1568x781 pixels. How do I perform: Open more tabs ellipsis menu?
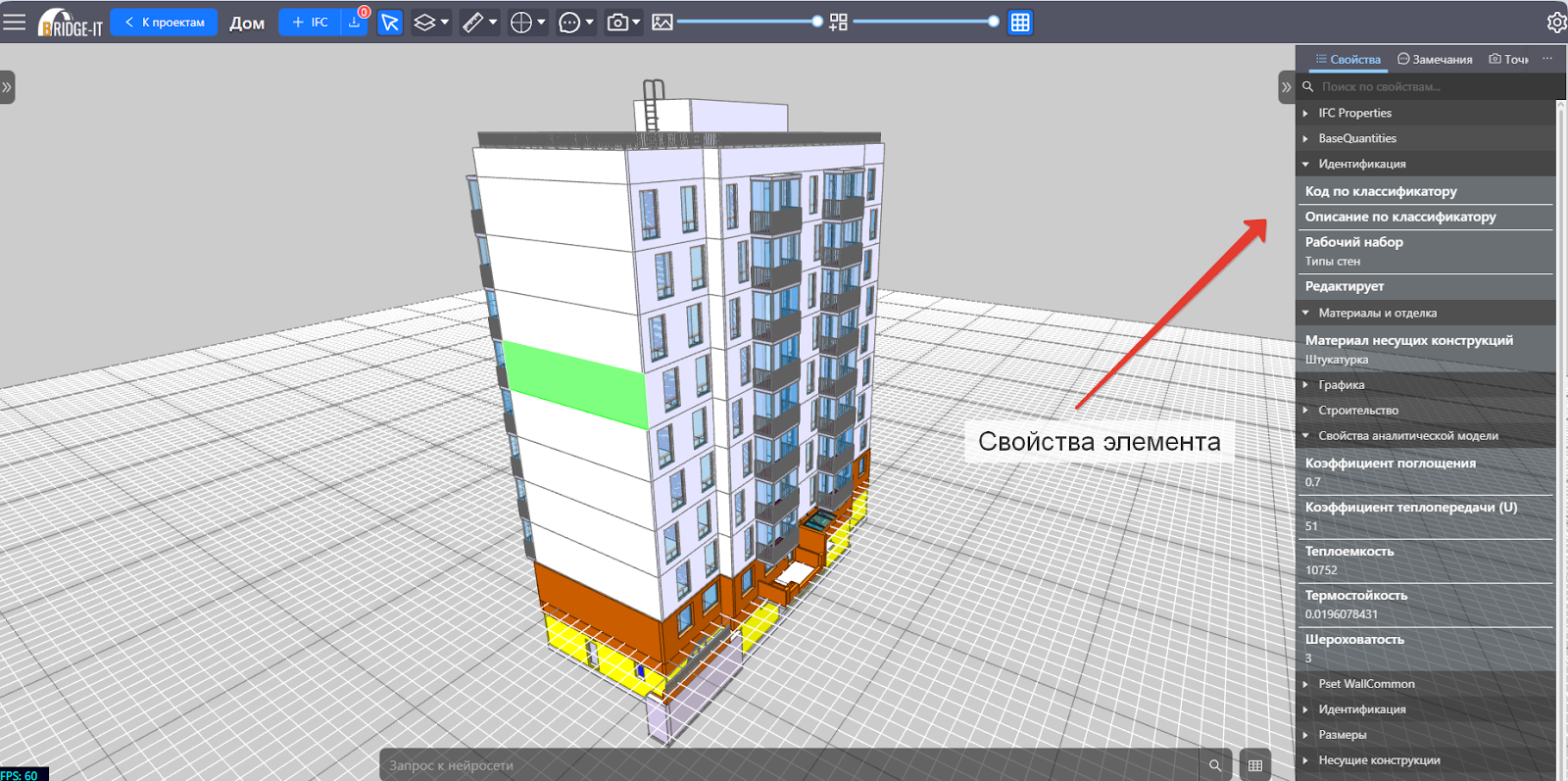point(1547,59)
